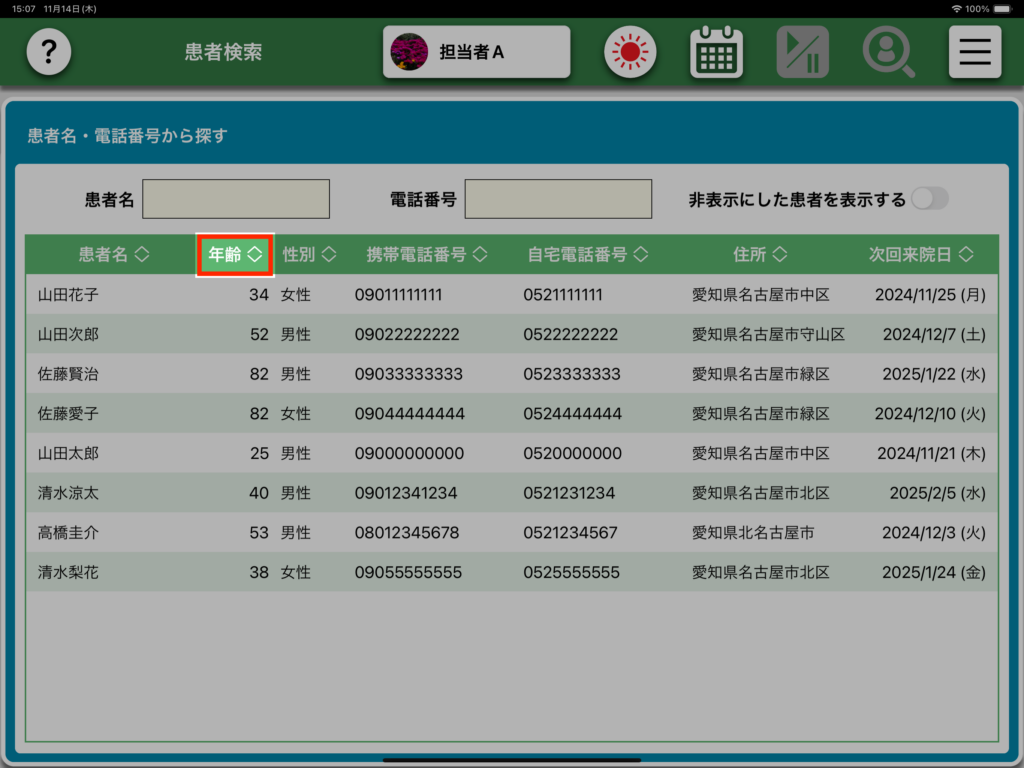This screenshot has width=1024, height=768.
Task: Sort by 携帯電話番号 column
Action: [427, 255]
